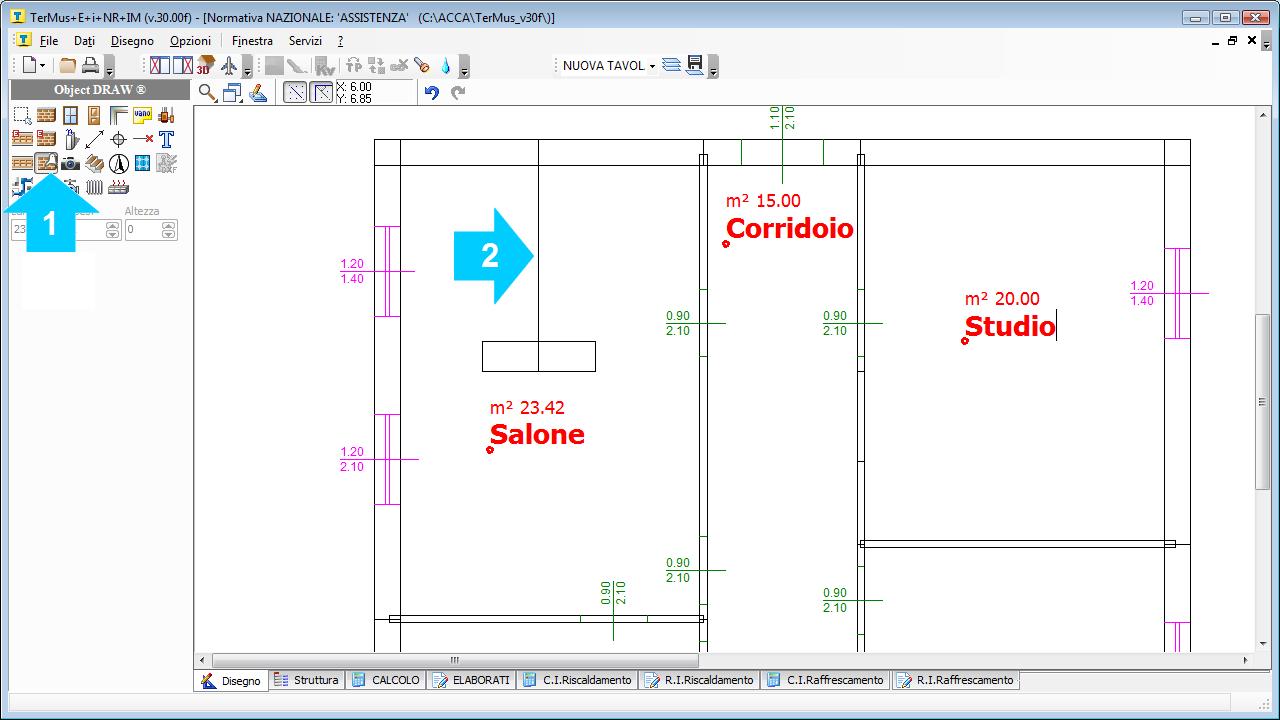
Task: Toggle the second snap mode button
Action: [x=321, y=93]
